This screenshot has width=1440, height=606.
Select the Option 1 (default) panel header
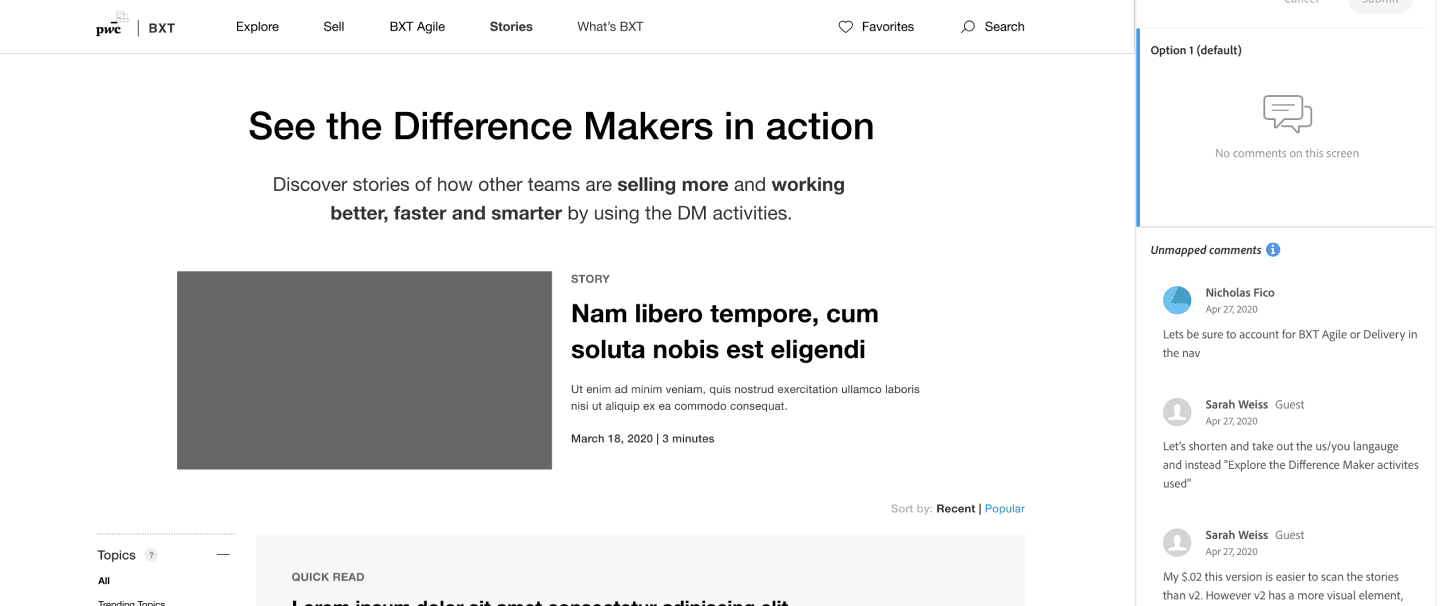point(1196,50)
